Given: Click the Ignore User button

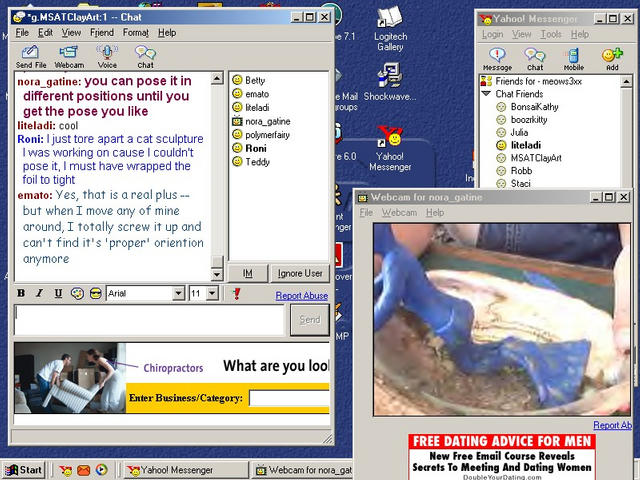Looking at the screenshot, I should pyautogui.click(x=300, y=273).
